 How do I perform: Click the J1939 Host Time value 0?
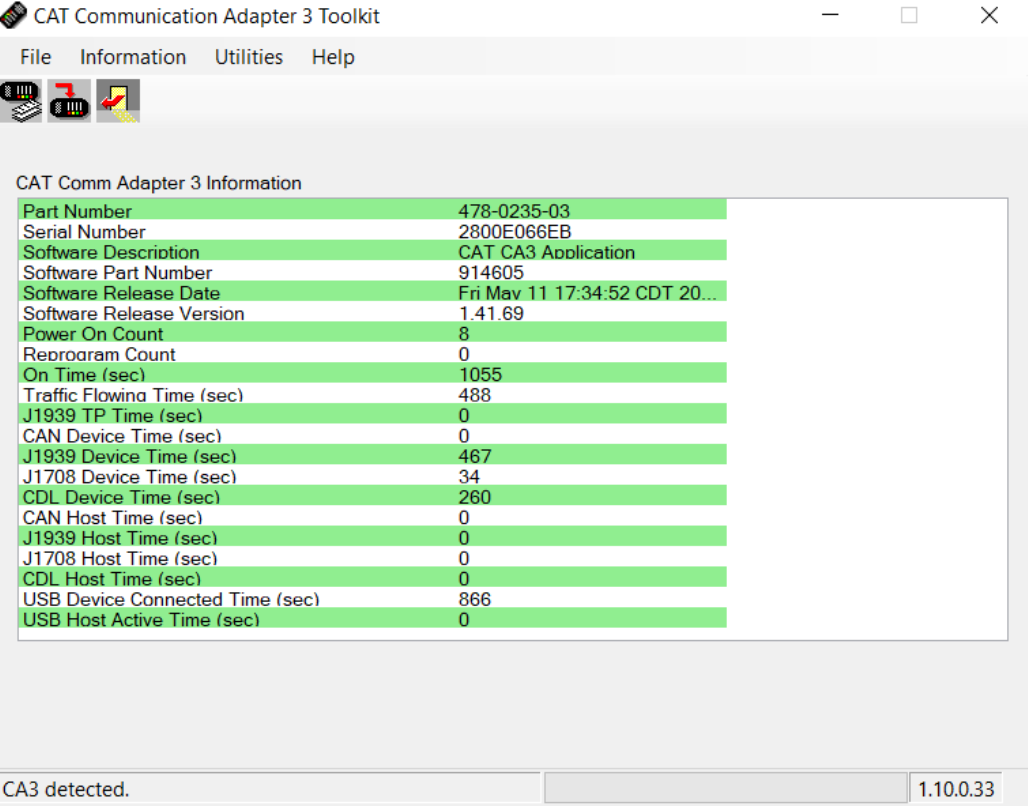464,538
